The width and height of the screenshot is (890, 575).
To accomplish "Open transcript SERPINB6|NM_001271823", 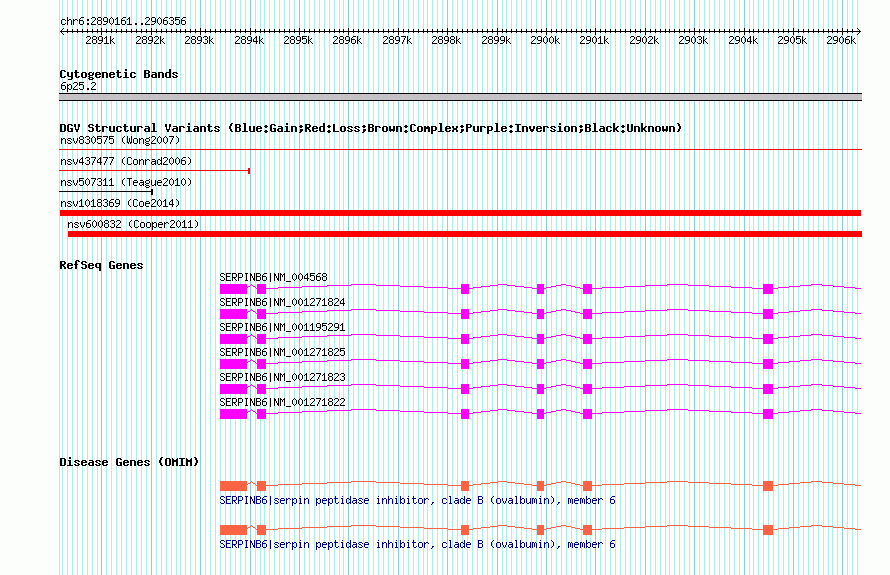I will (282, 377).
